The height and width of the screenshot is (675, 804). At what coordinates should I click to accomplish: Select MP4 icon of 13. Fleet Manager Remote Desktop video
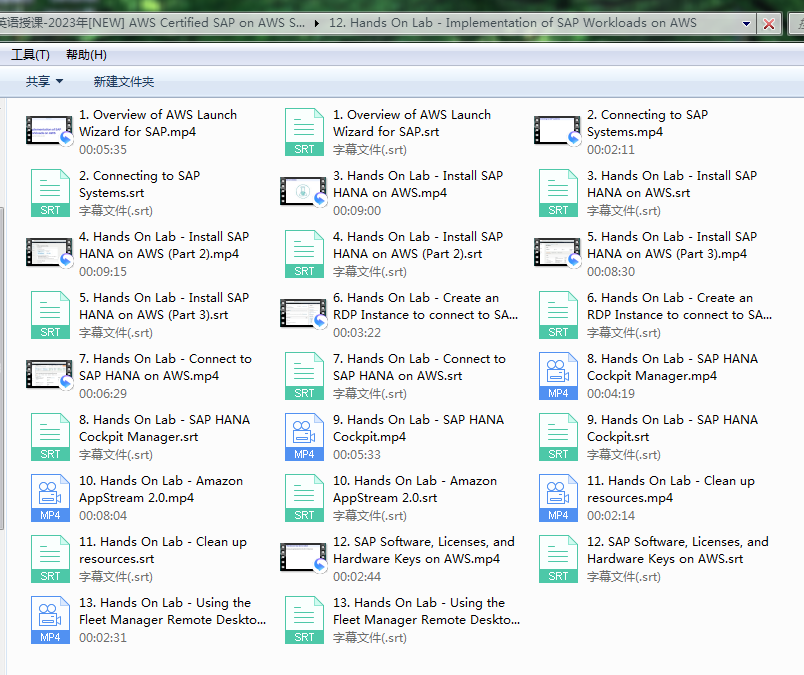pyautogui.click(x=50, y=620)
